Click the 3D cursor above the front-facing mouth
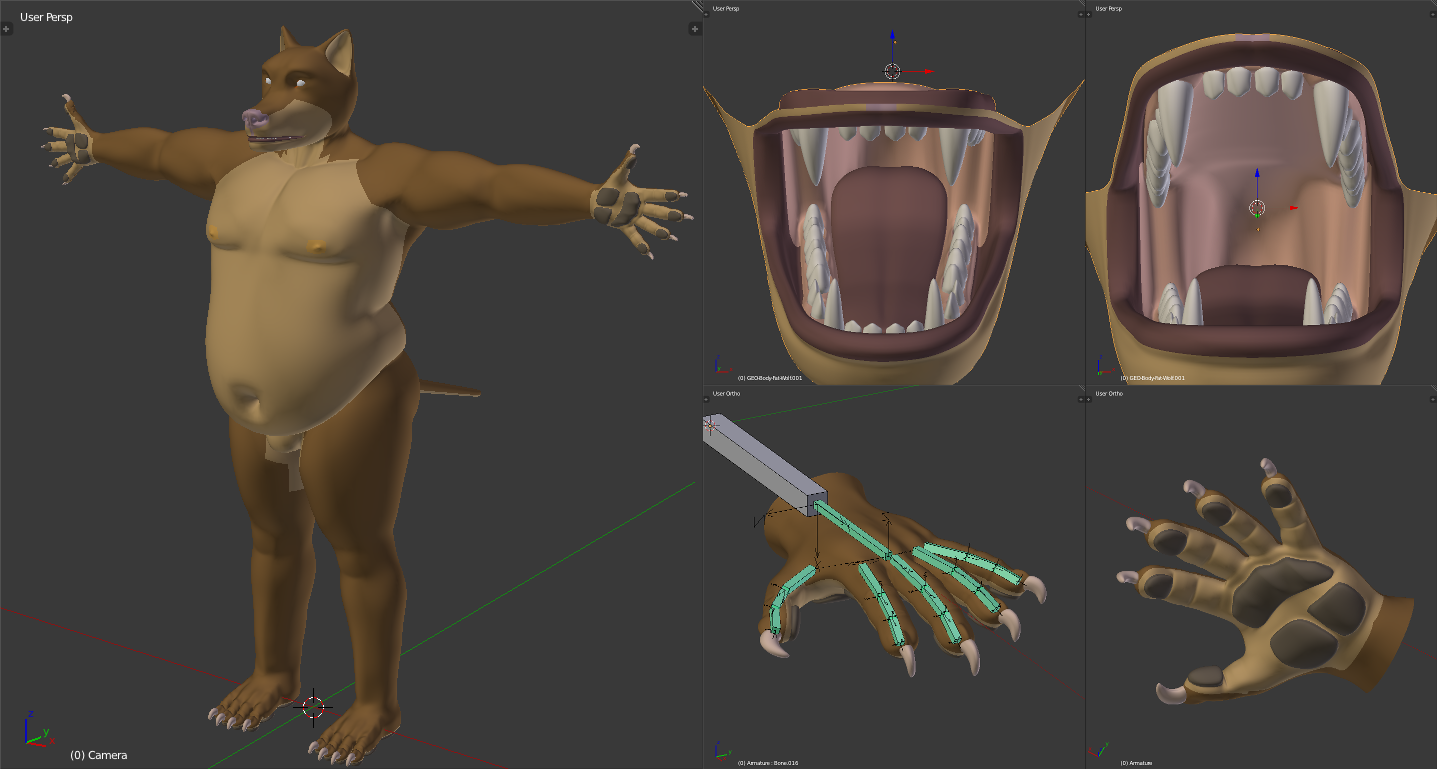Image resolution: width=1437 pixels, height=769 pixels. coord(892,71)
